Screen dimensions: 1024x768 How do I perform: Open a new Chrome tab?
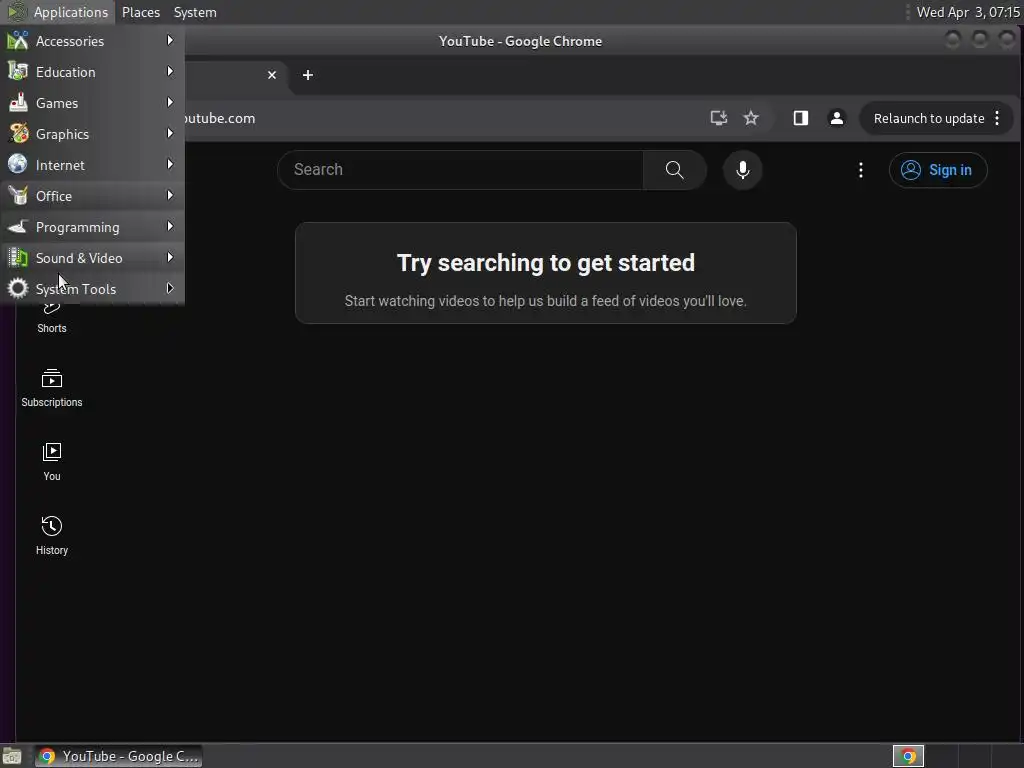[x=308, y=75]
